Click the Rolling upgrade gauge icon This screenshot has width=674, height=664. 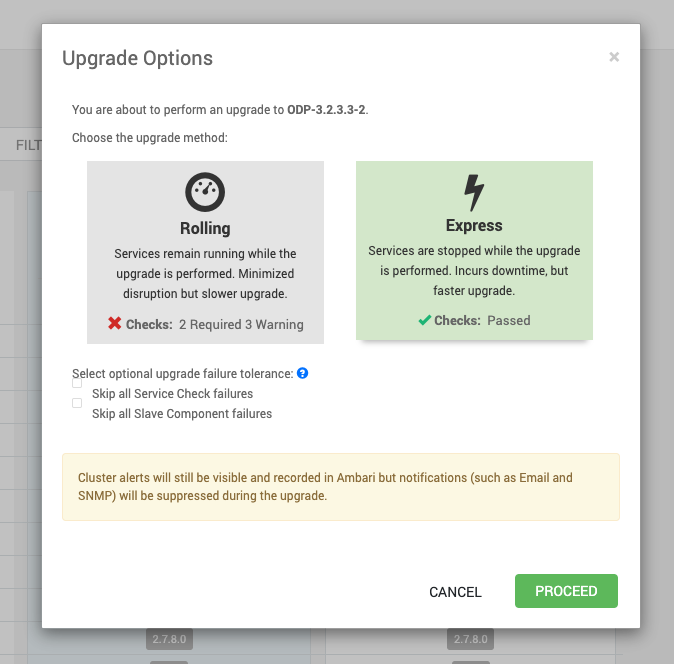tap(205, 192)
